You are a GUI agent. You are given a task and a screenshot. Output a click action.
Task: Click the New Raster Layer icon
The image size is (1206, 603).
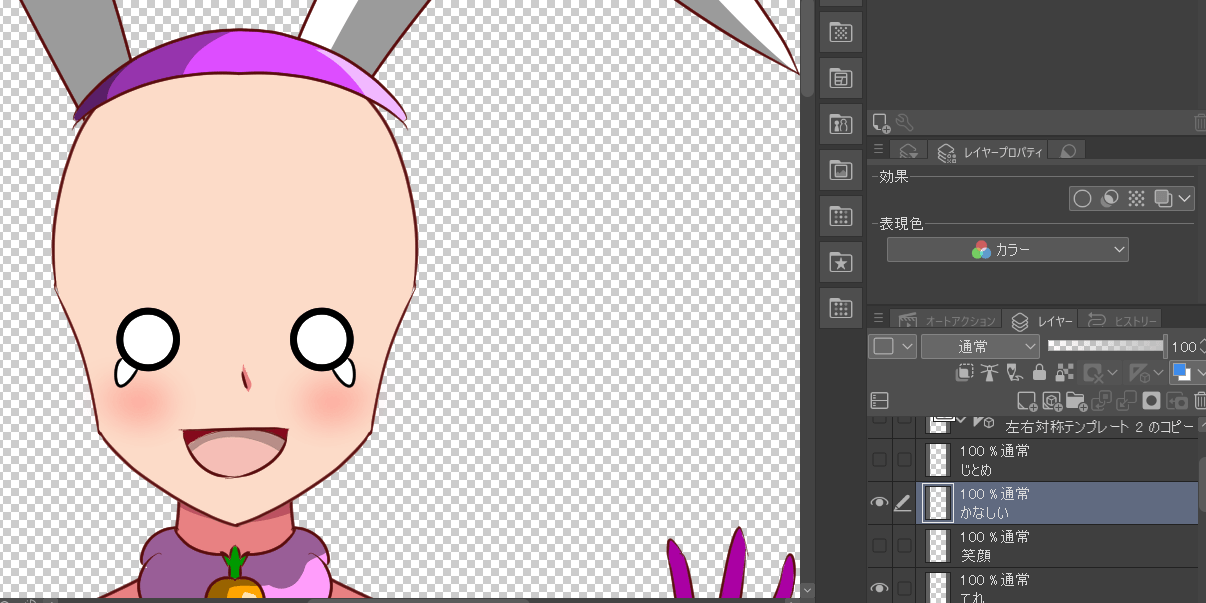pos(1026,401)
